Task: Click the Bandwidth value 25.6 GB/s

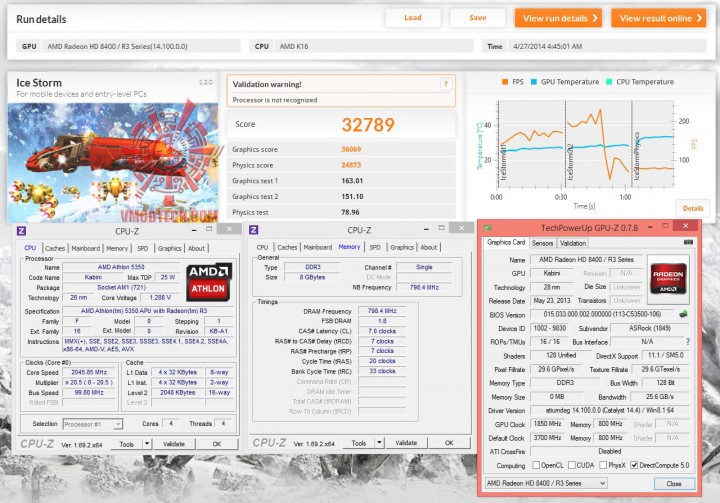Action: tap(660, 396)
